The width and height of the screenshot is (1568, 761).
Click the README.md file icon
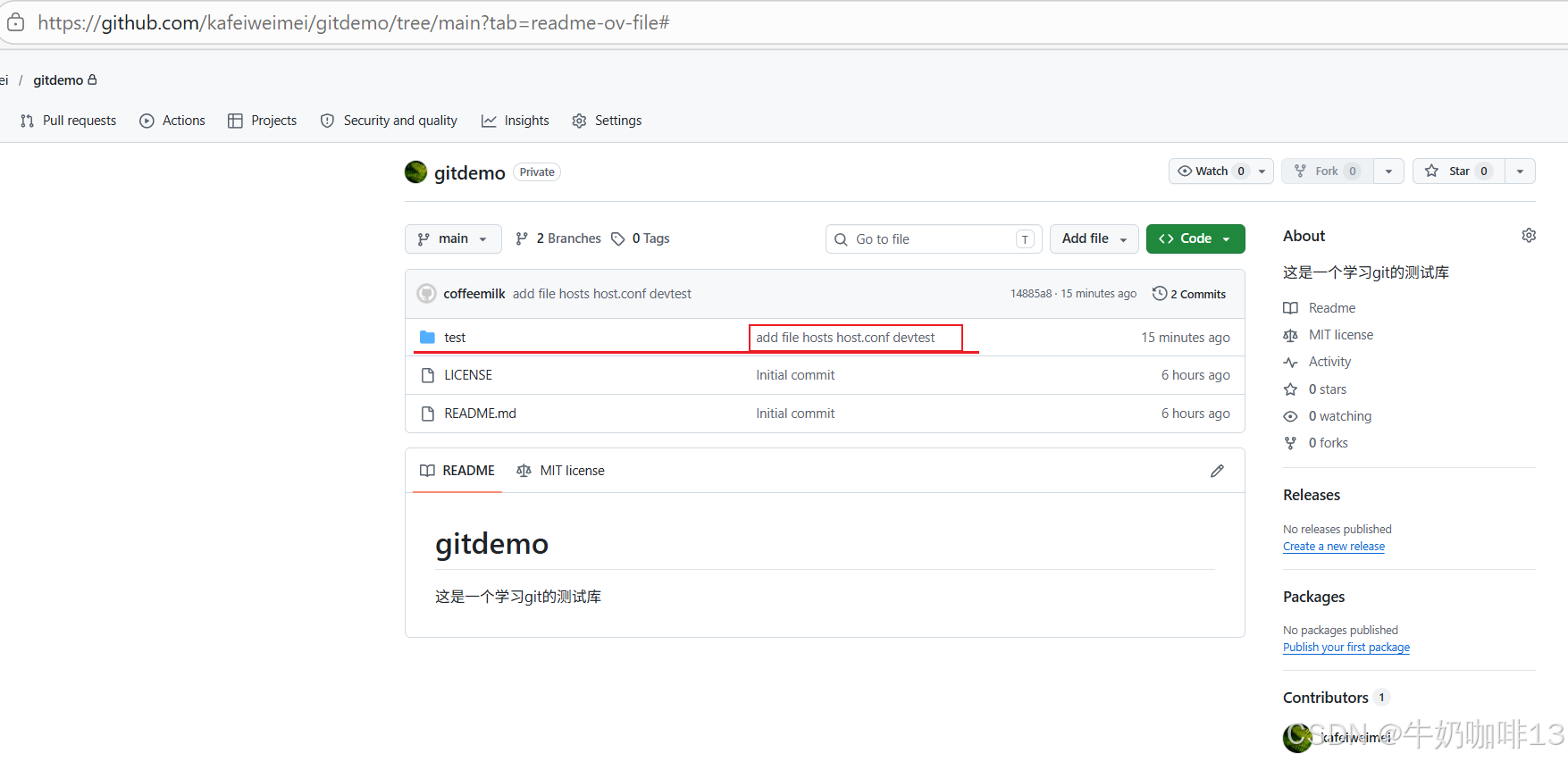(427, 414)
